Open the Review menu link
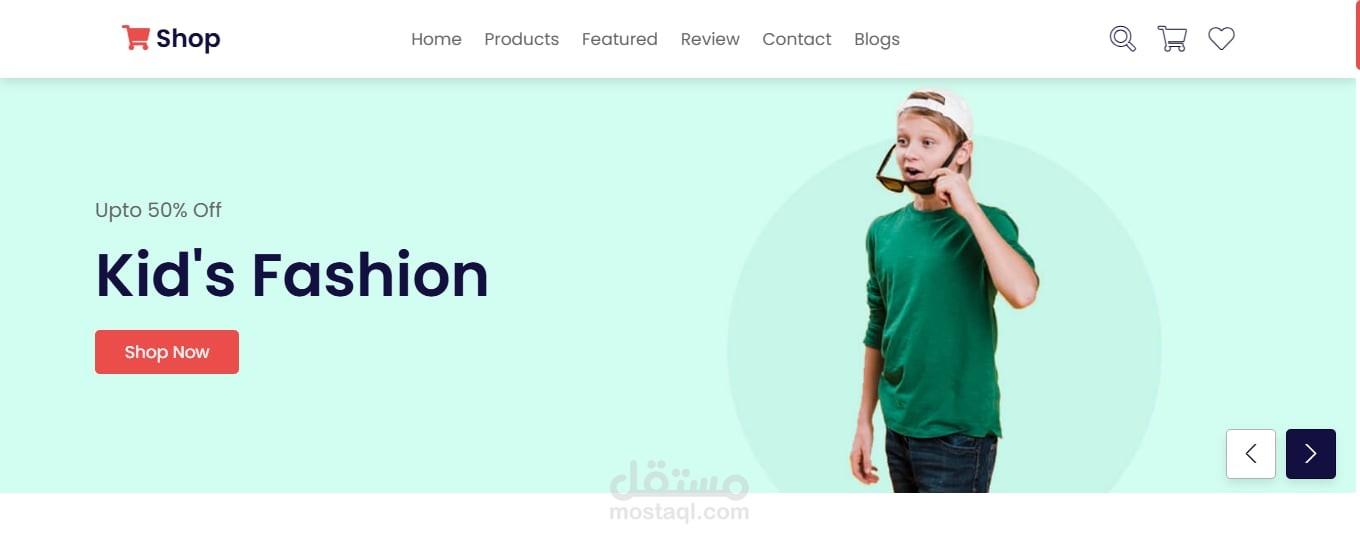Viewport: 1360px width, 535px height. pos(710,39)
